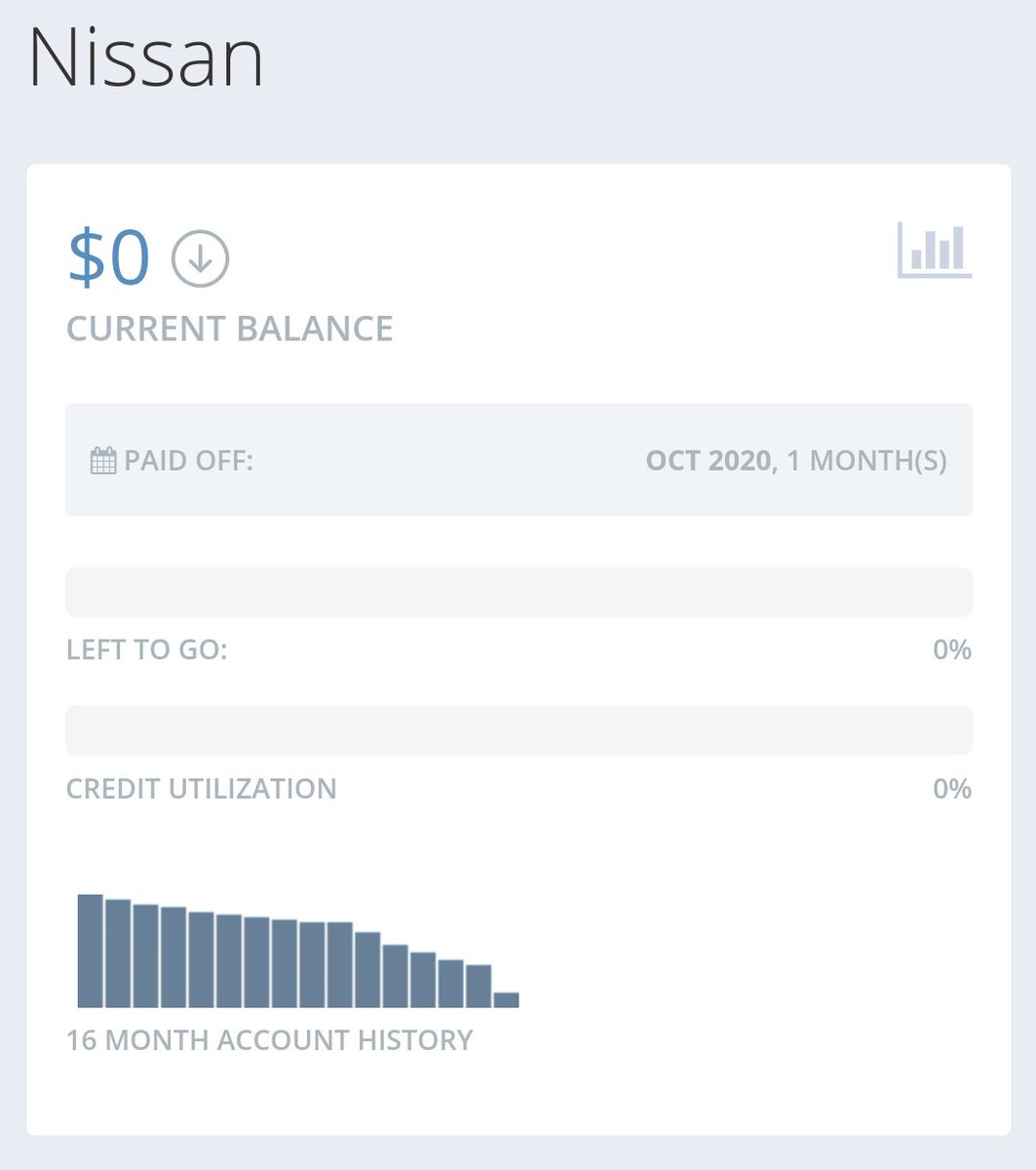Viewport: 1036px width, 1170px height.
Task: Click the PAID OFF label
Action: click(188, 460)
